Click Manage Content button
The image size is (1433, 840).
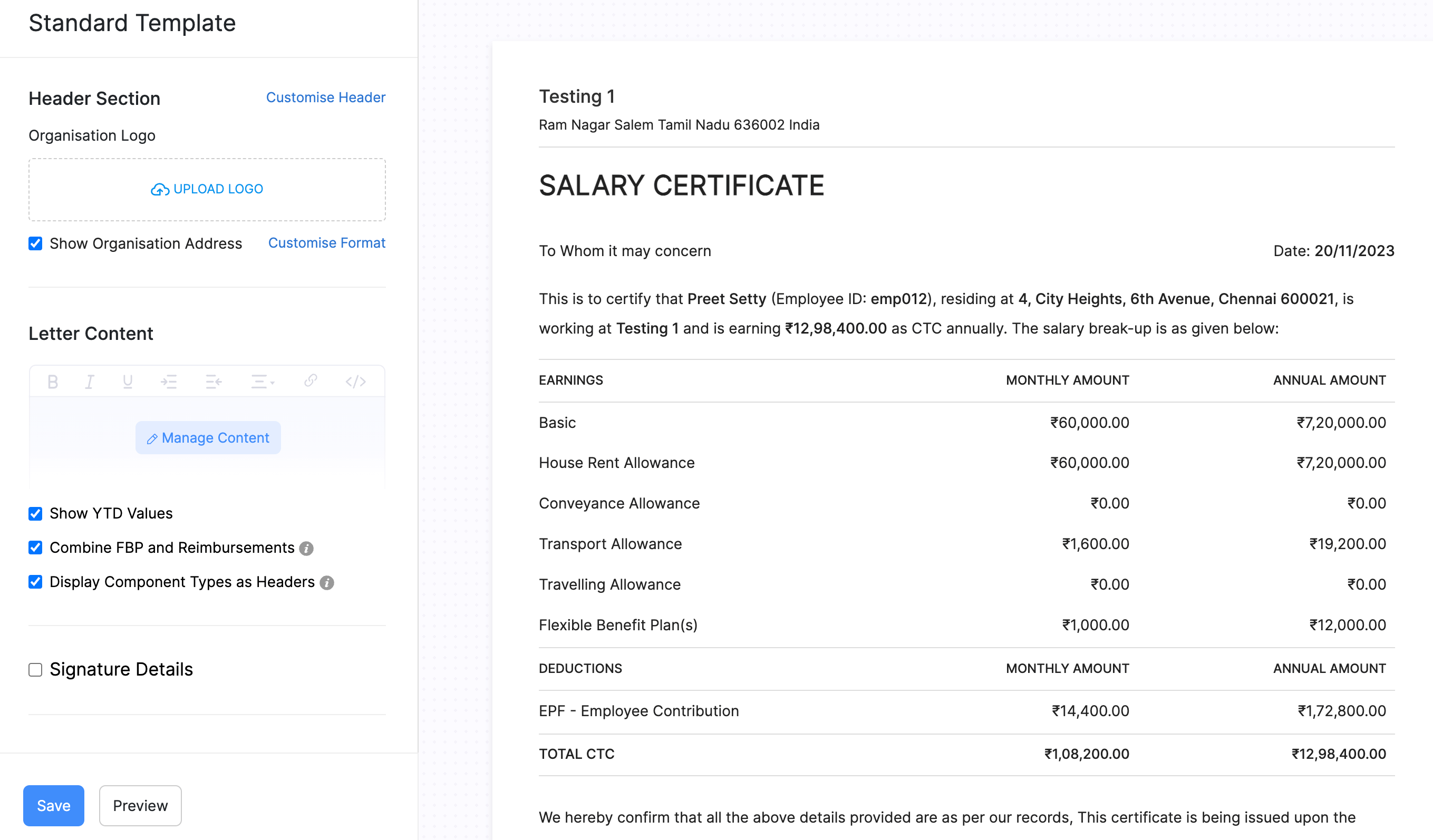pos(208,437)
